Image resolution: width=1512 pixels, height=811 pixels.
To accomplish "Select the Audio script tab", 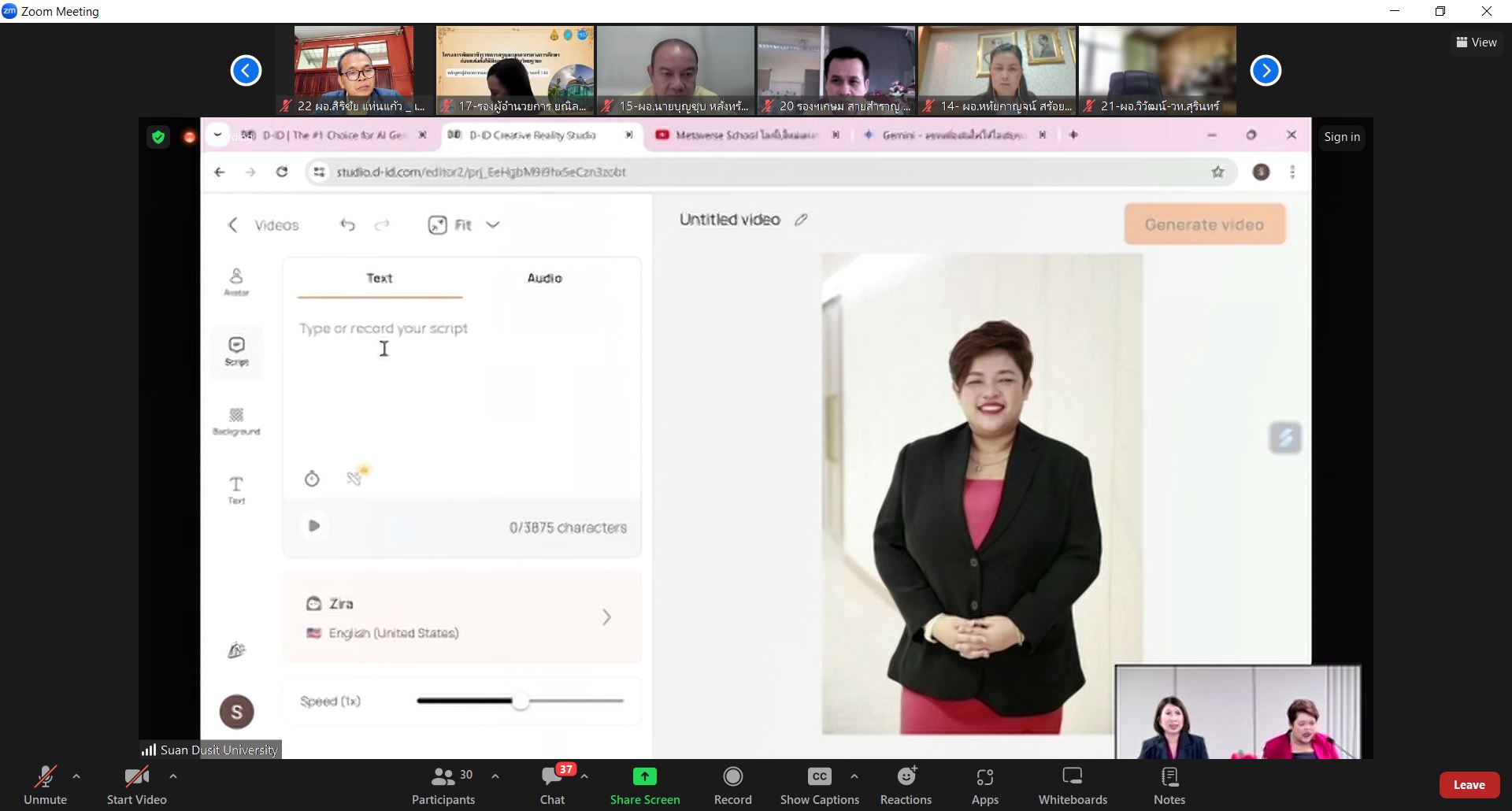I will click(x=544, y=279).
